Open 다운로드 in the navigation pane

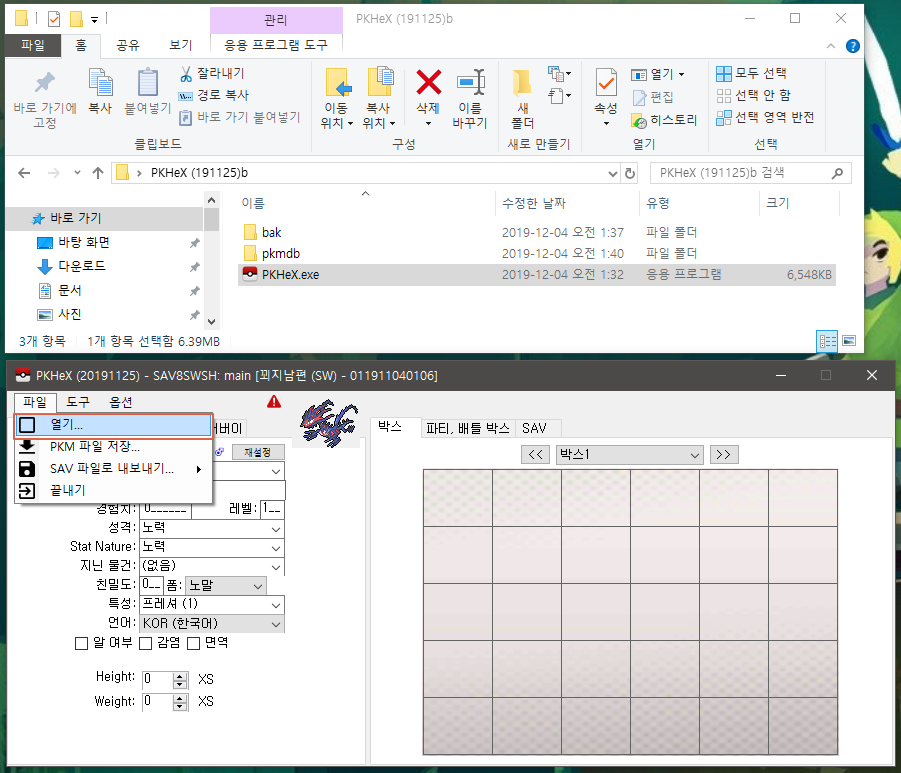82,267
